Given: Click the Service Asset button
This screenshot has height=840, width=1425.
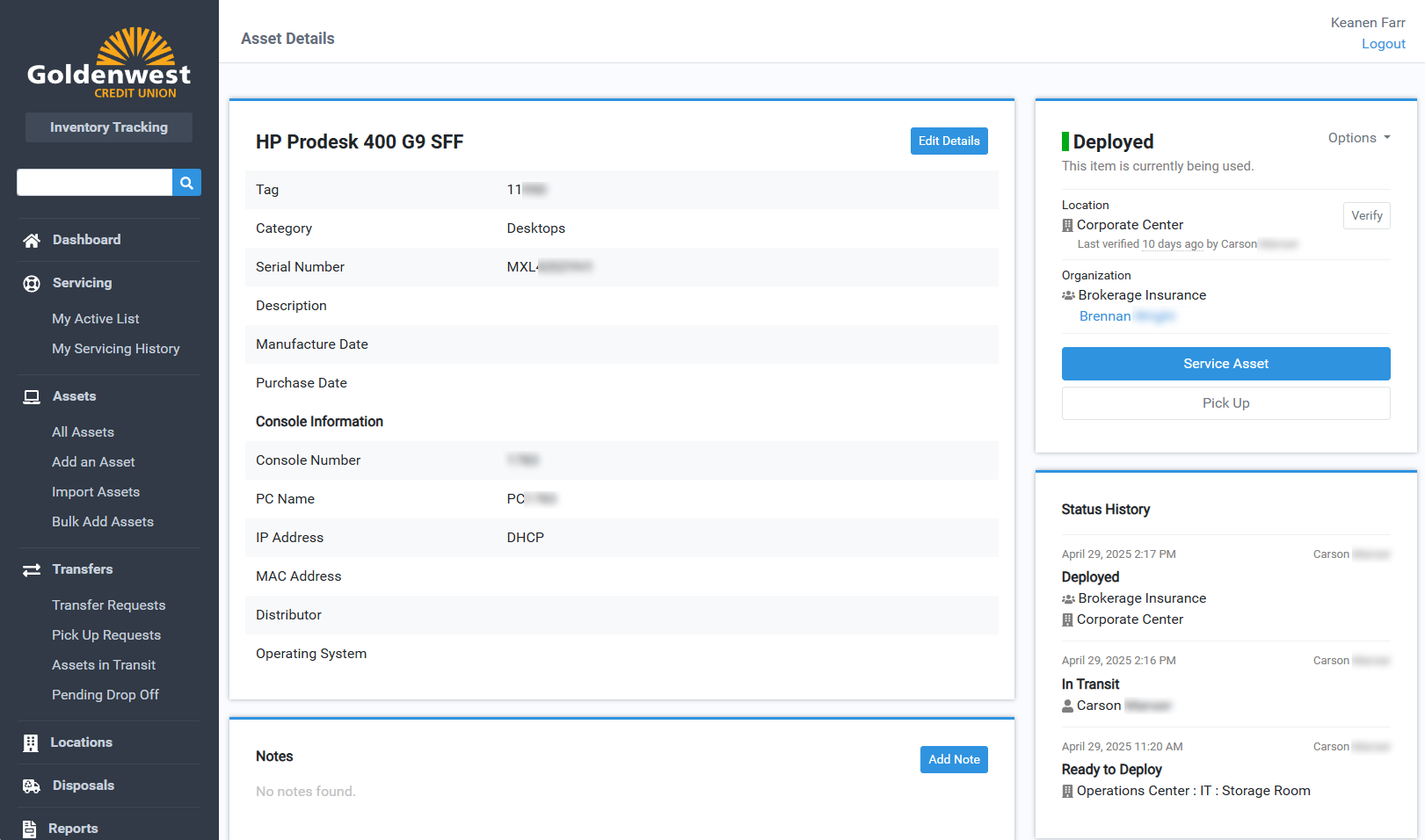Looking at the screenshot, I should [1225, 364].
